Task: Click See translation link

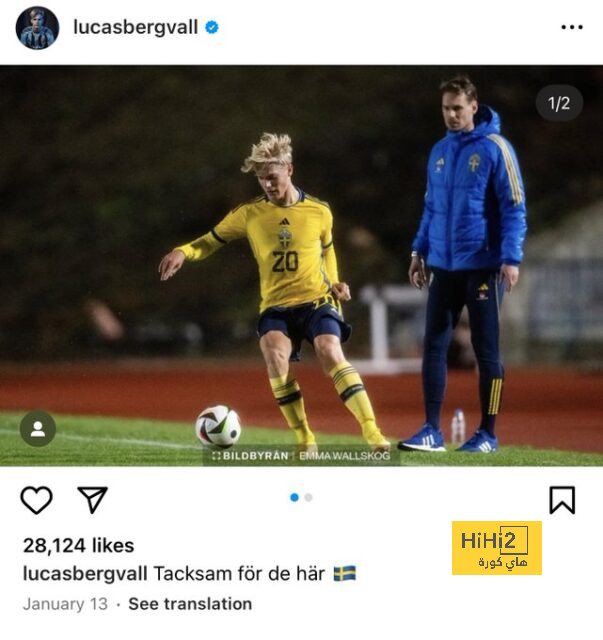Action: (190, 604)
